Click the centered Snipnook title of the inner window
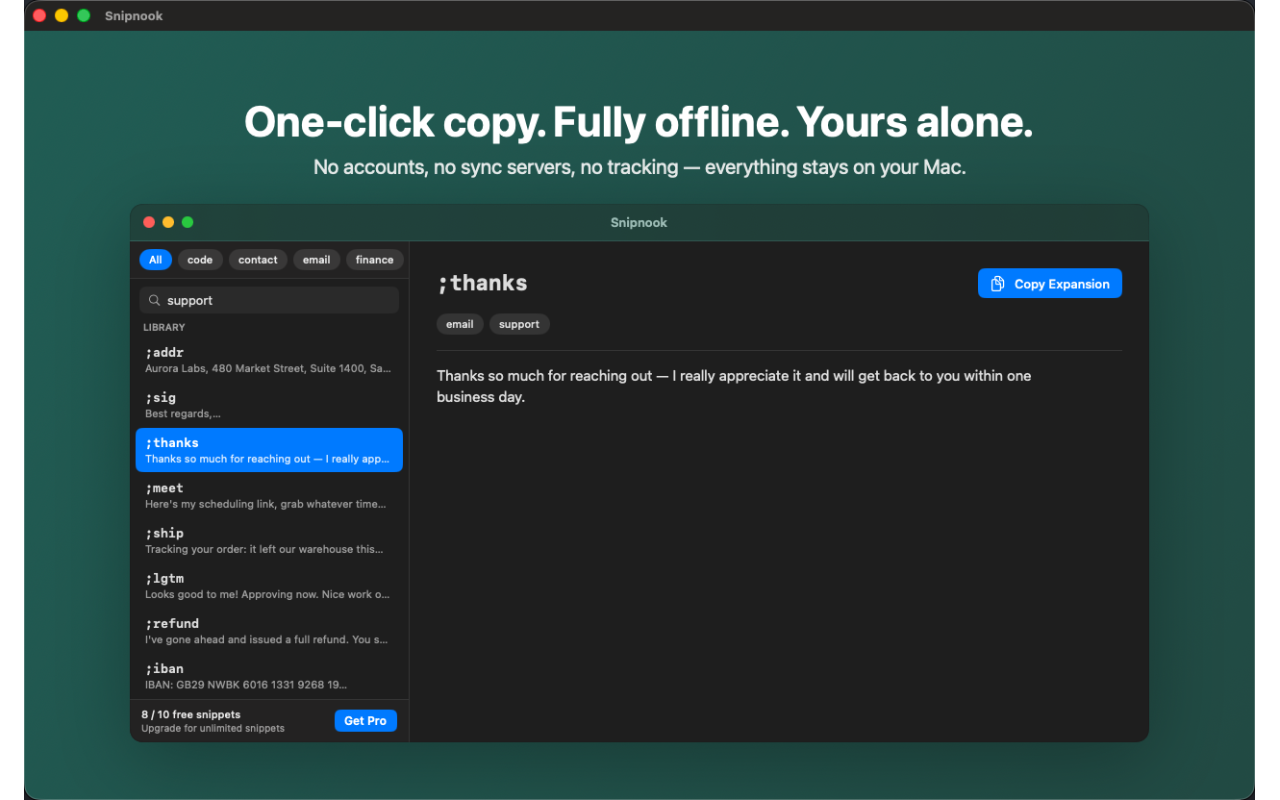Image resolution: width=1280 pixels, height=800 pixels. [x=639, y=222]
